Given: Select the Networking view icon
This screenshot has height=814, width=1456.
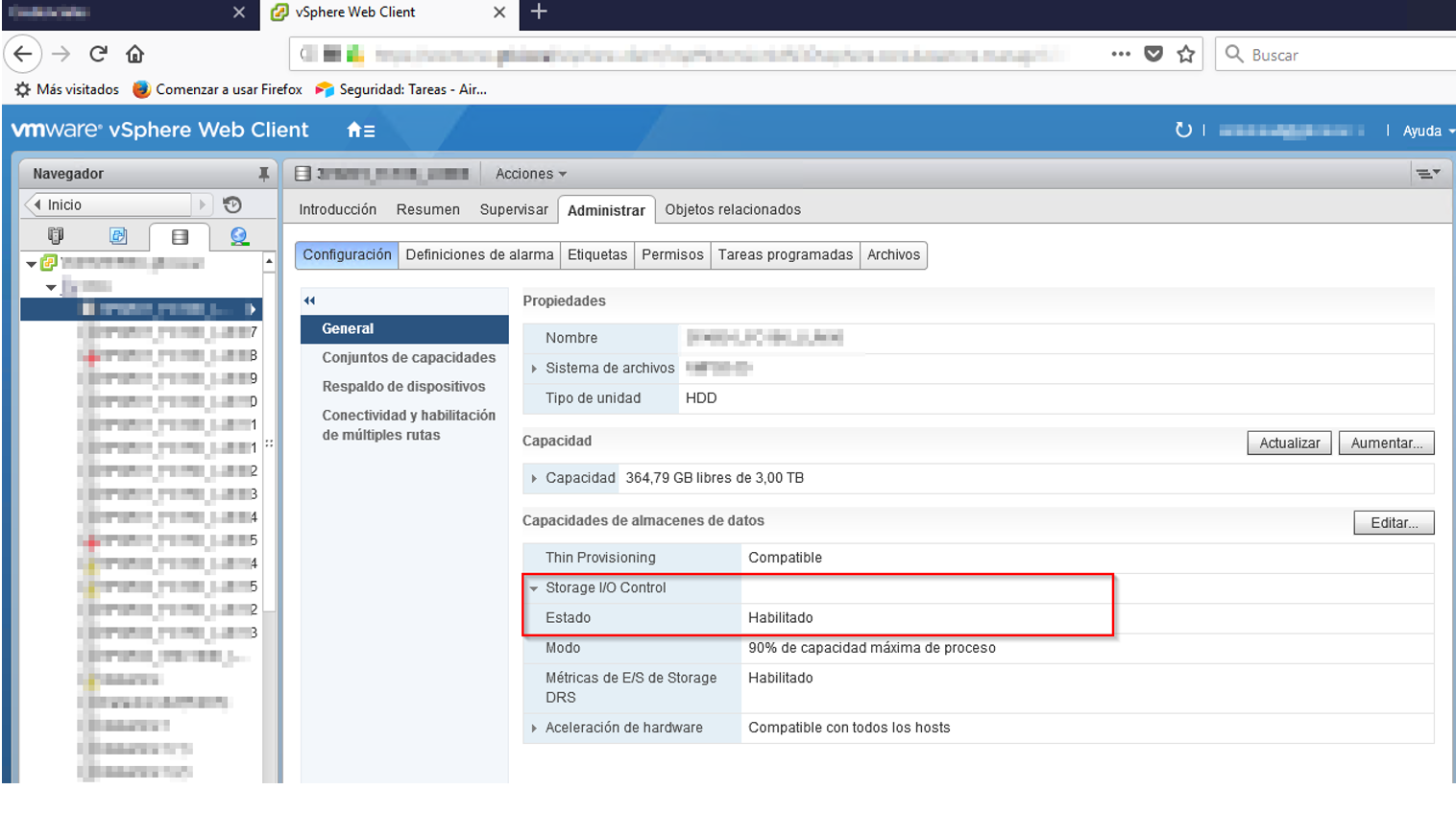Looking at the screenshot, I should (x=239, y=236).
